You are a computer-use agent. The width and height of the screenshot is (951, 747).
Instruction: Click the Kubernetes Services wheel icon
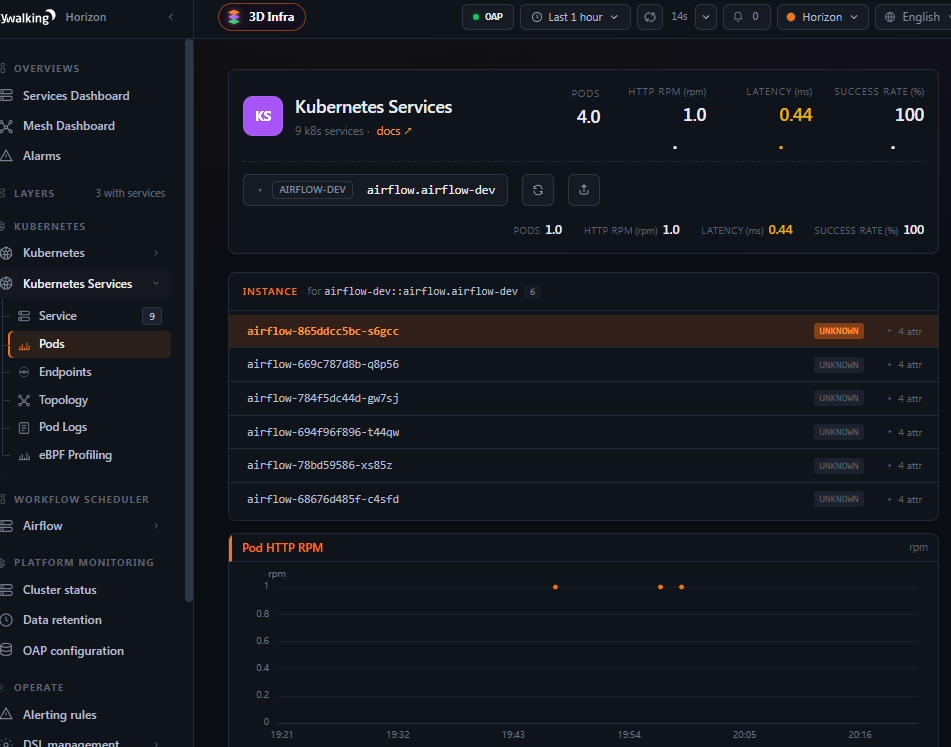pyautogui.click(x=7, y=283)
